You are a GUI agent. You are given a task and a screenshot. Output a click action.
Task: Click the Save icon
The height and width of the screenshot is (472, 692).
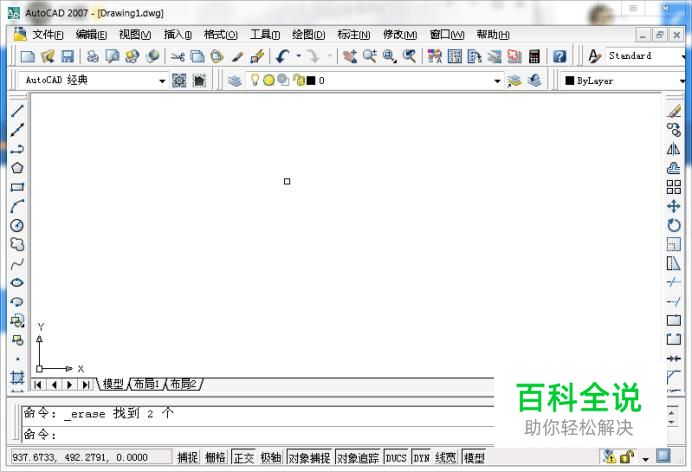click(x=67, y=56)
